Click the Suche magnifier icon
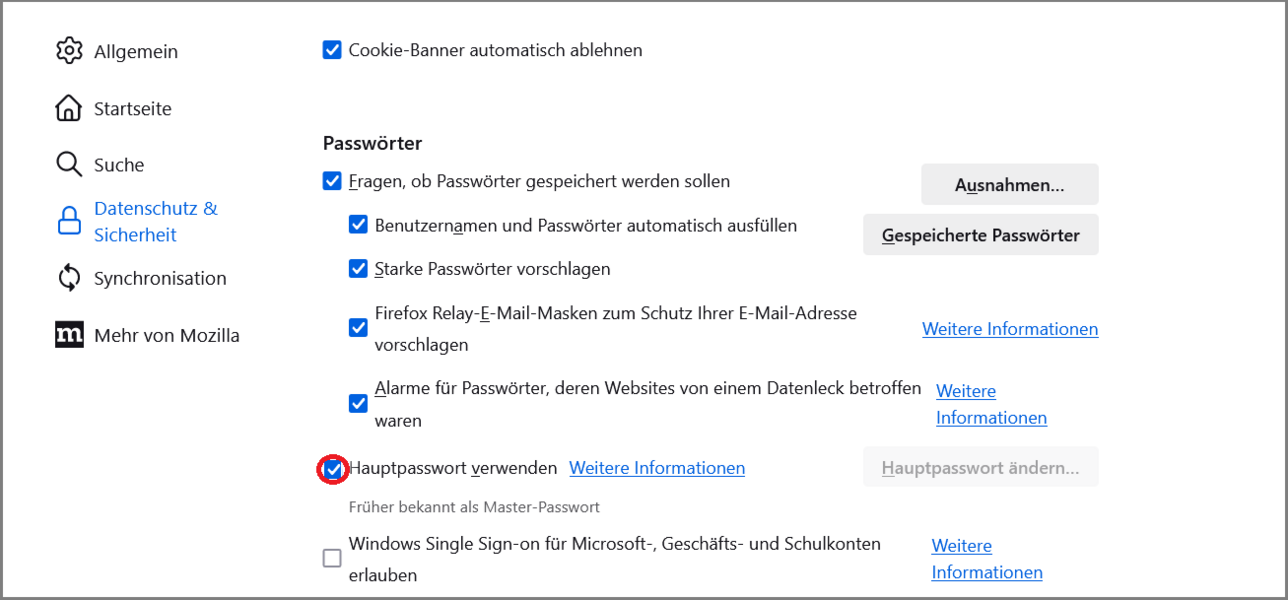 click(x=69, y=165)
